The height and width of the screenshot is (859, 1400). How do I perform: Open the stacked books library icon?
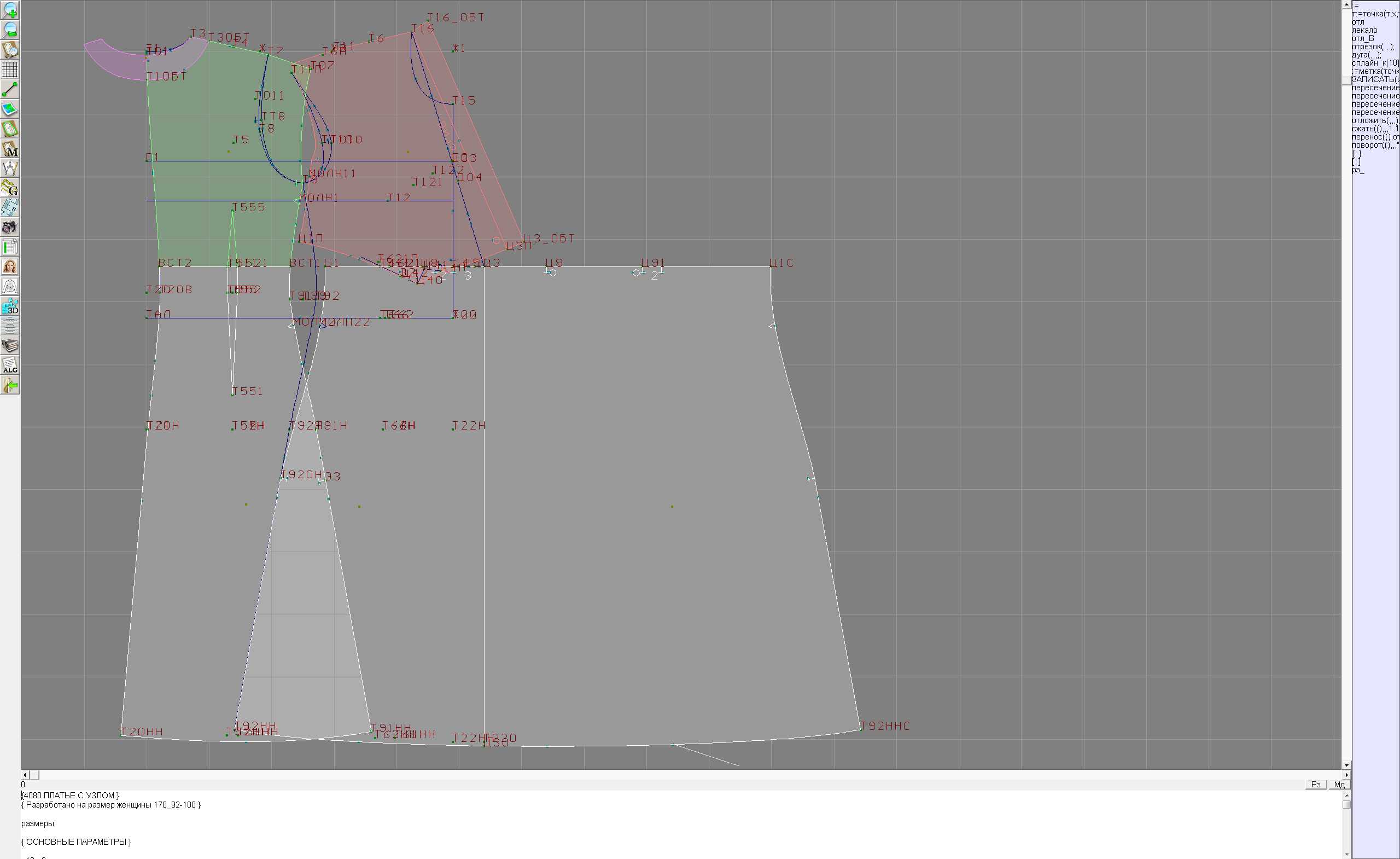[x=10, y=346]
